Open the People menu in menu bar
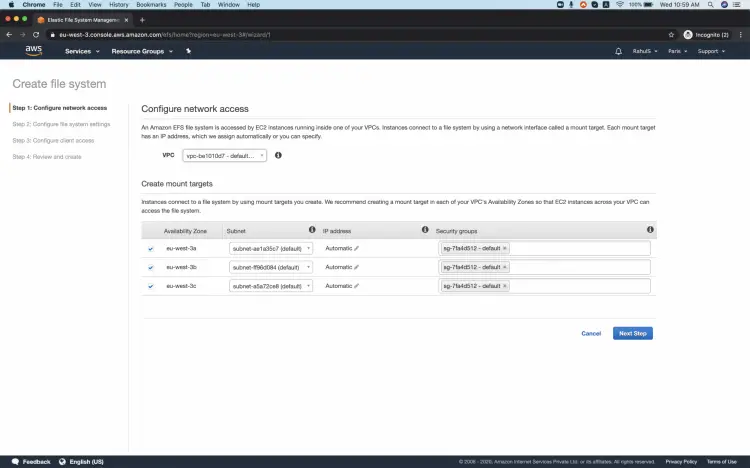 [183, 4]
